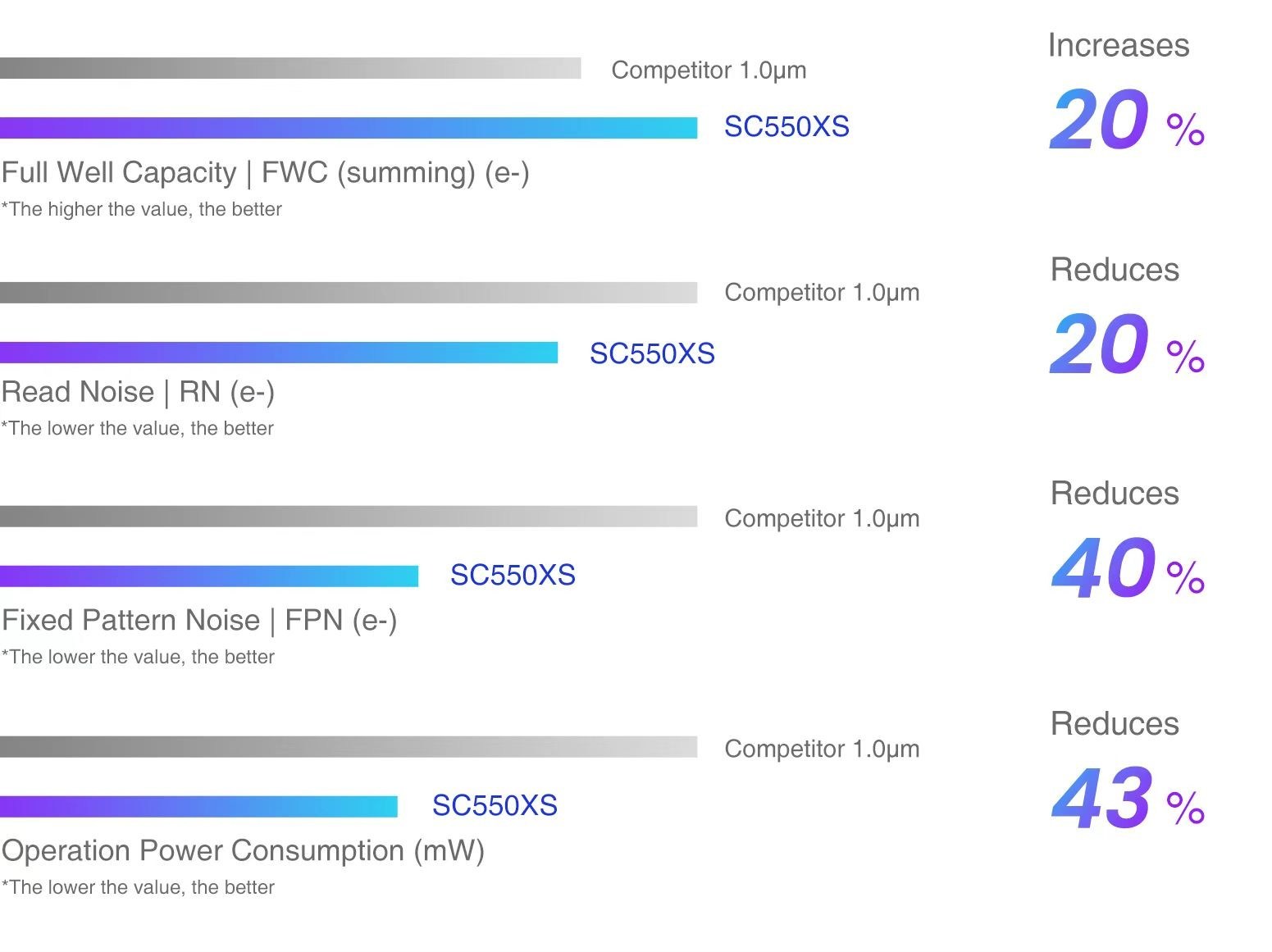This screenshot has height=952, width=1272.
Task: Select the Read Noise | RN (e-) heading
Action: [x=138, y=392]
